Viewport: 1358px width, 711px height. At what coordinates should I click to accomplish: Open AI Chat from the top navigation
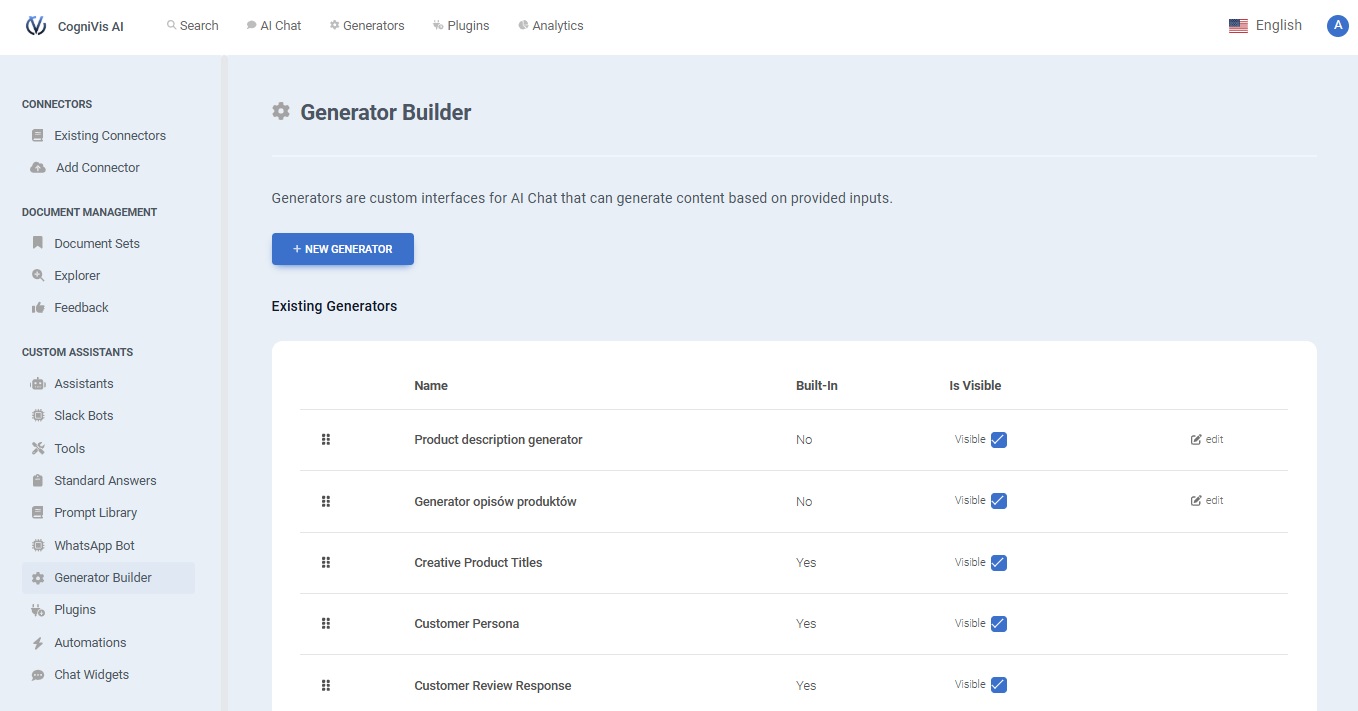pyautogui.click(x=274, y=26)
